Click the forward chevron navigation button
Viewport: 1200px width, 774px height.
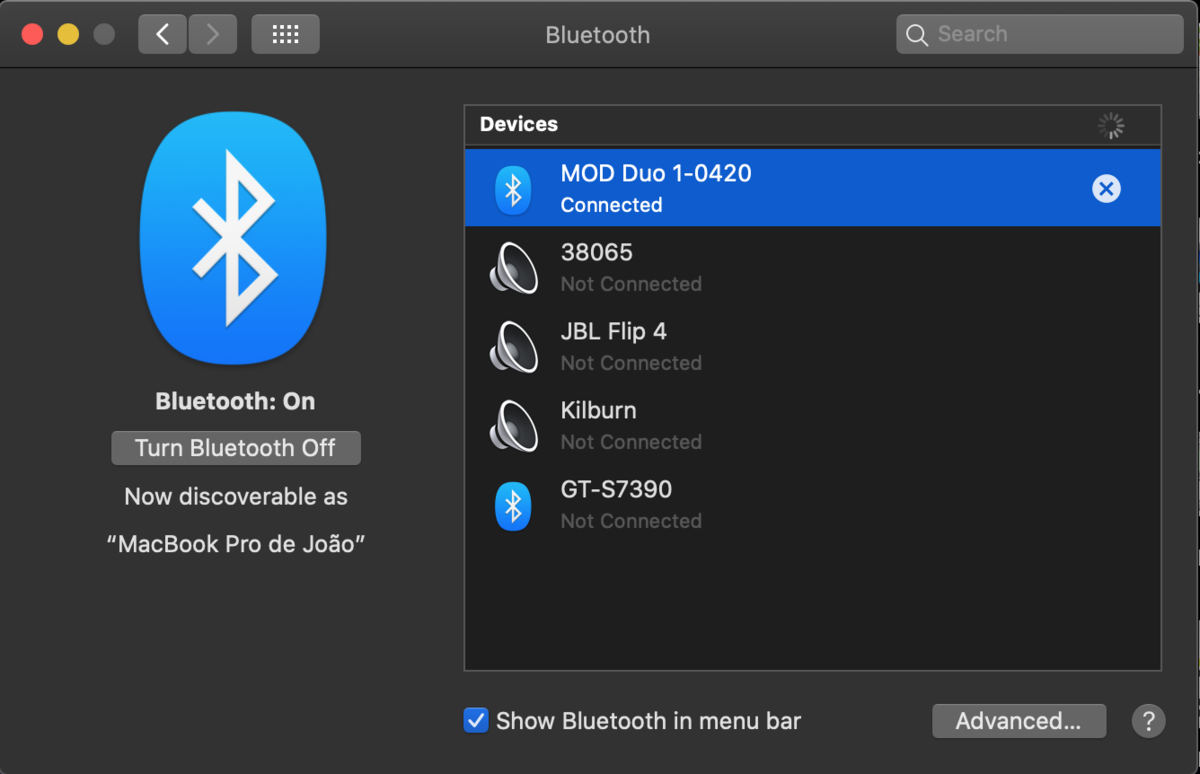[x=212, y=35]
